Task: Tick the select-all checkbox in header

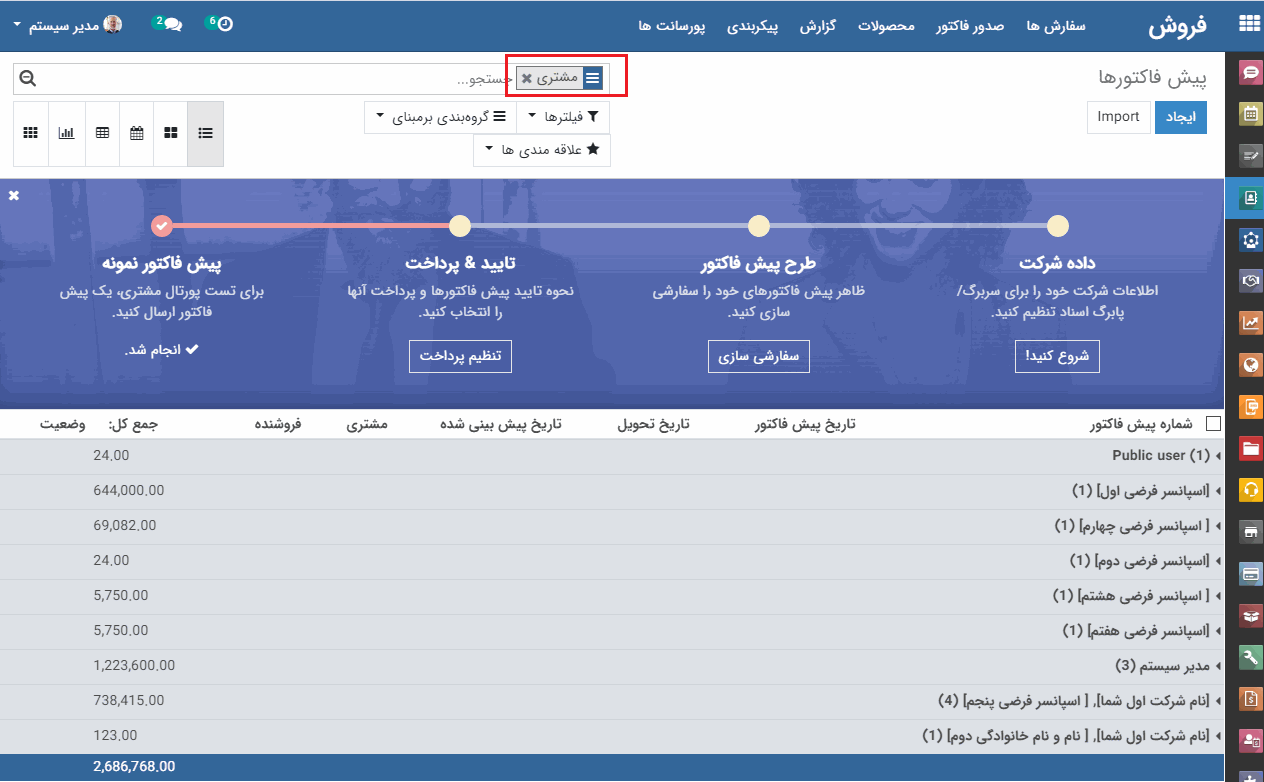Action: [x=1213, y=424]
